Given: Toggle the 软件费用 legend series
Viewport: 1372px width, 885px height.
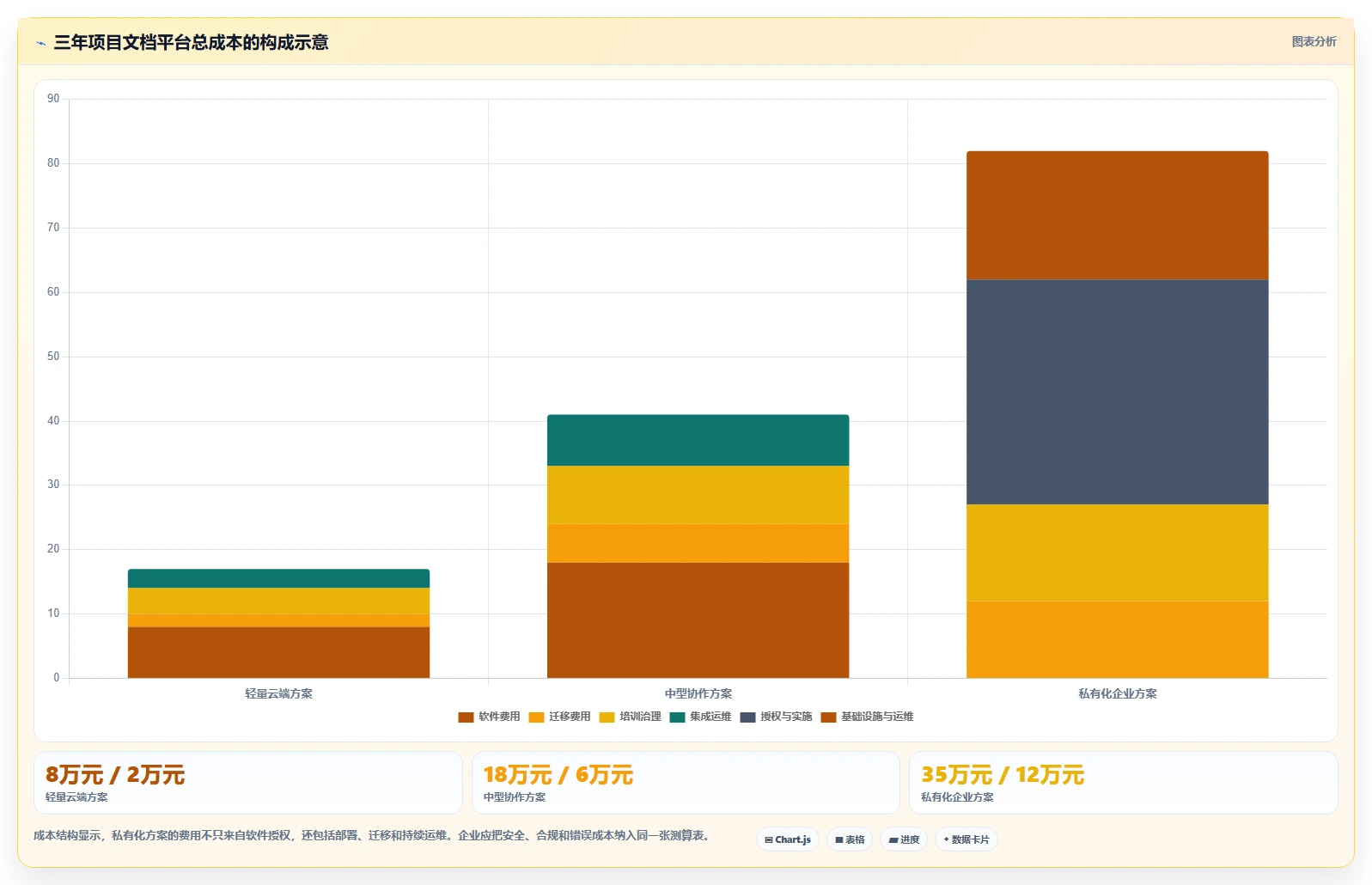Looking at the screenshot, I should 489,717.
